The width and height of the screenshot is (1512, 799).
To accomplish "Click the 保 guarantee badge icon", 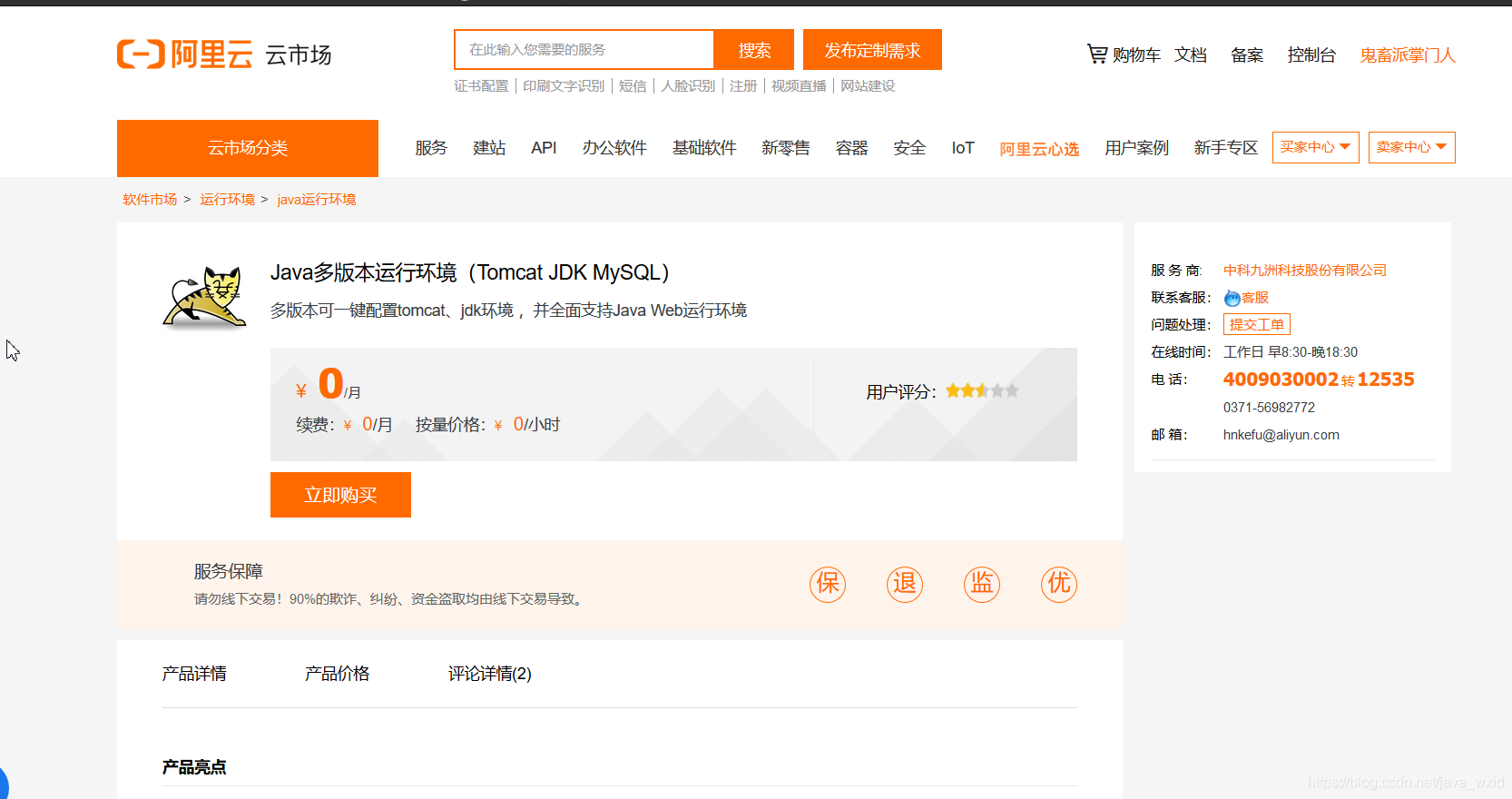I will 828,584.
